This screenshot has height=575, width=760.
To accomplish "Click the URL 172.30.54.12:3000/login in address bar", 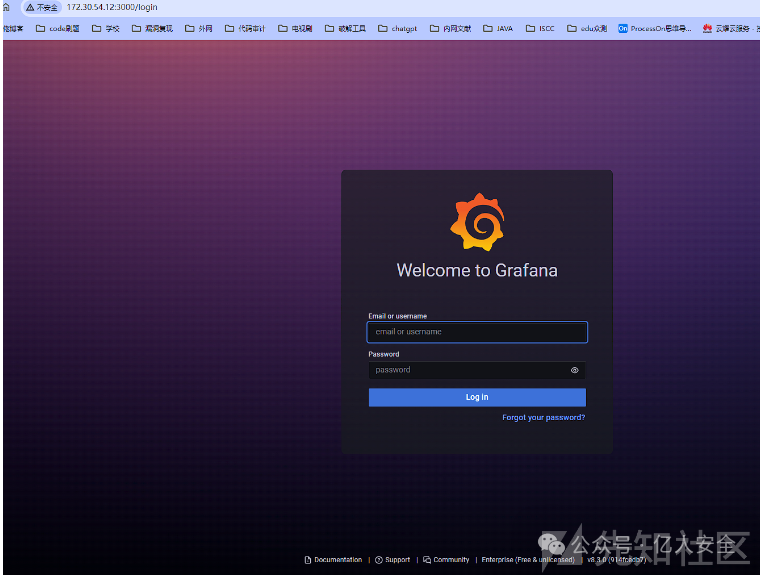I will (x=112, y=7).
